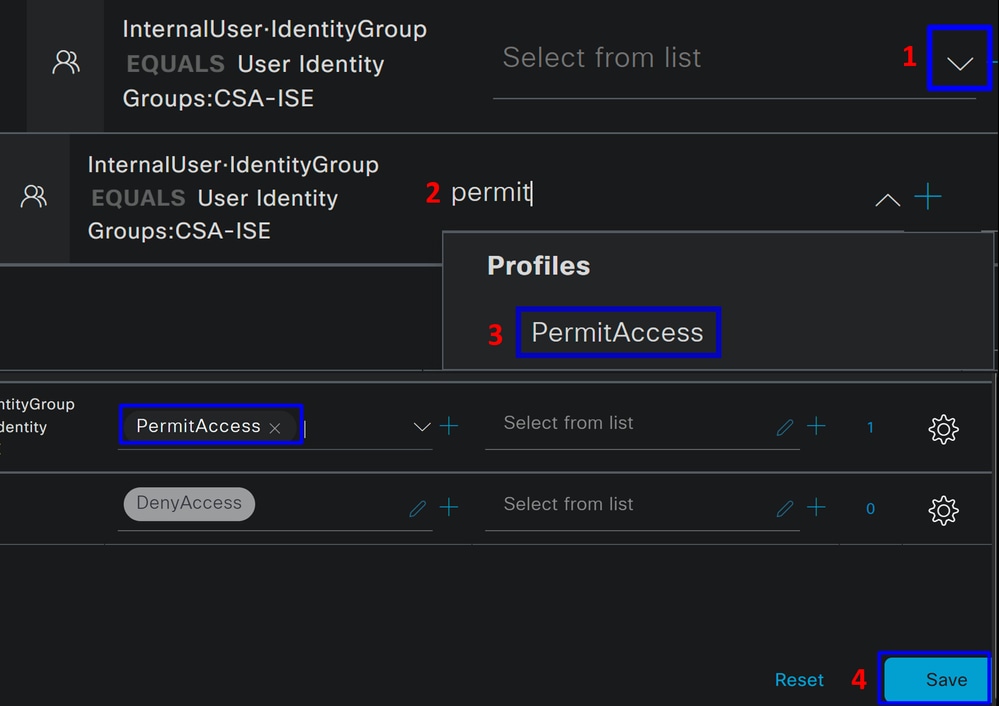This screenshot has height=706, width=999.
Task: Add security group via plus in PermitAccess row
Action: 816,426
